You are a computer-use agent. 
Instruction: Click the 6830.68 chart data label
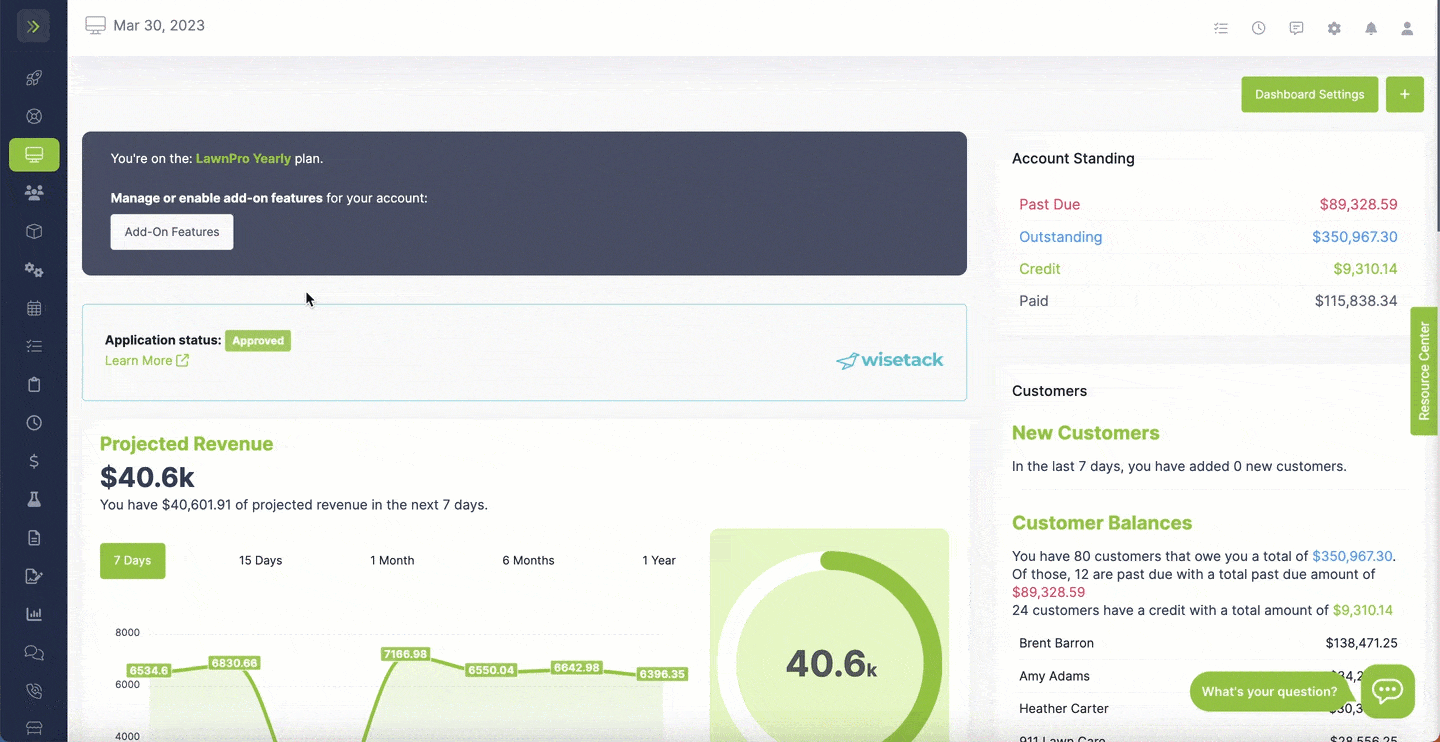(235, 663)
